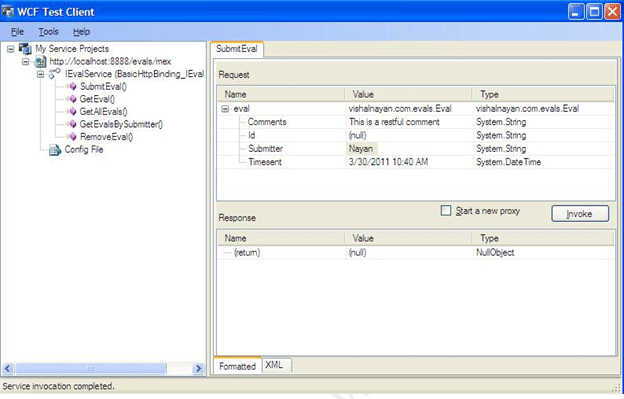Collapse the localhost:8888/evals/mex node

[x=26, y=62]
